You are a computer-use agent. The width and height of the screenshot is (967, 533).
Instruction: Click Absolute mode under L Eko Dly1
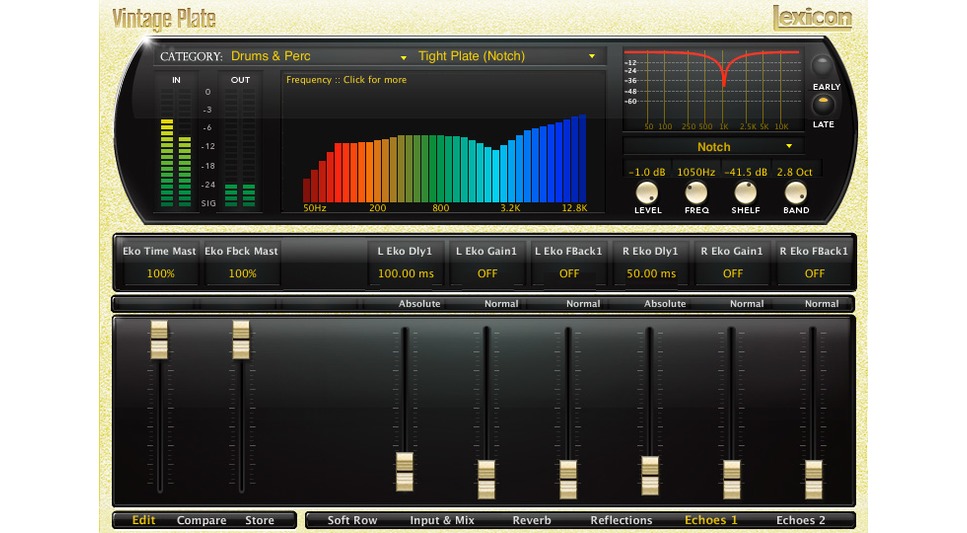(x=419, y=304)
